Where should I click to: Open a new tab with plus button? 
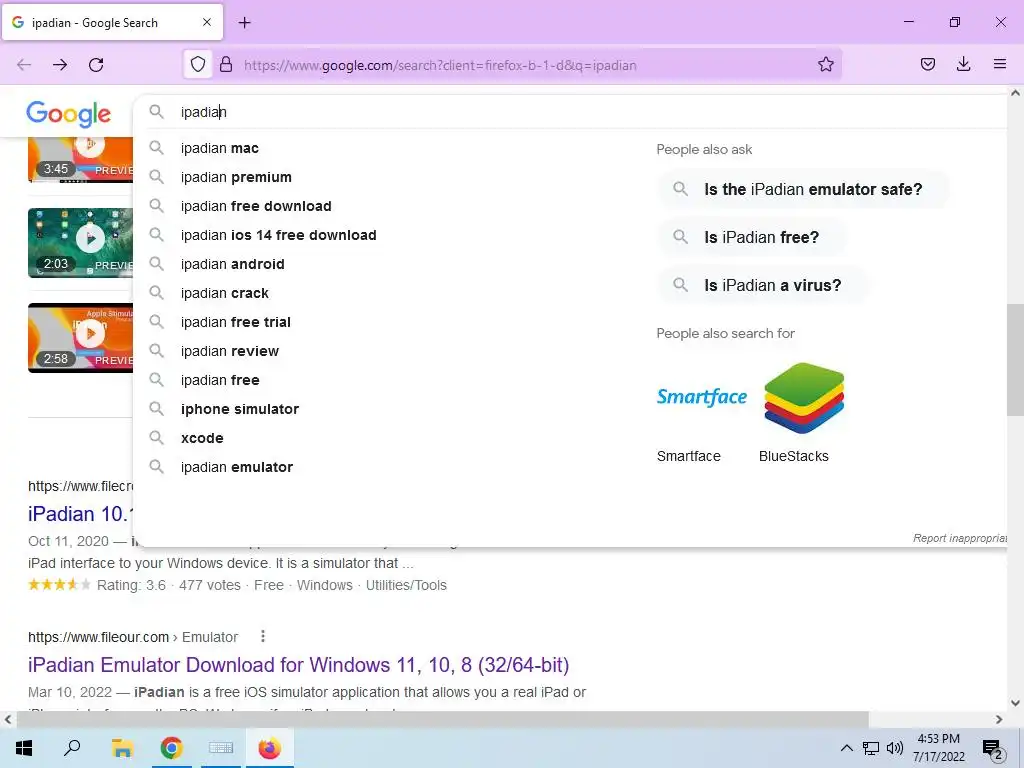(x=244, y=23)
